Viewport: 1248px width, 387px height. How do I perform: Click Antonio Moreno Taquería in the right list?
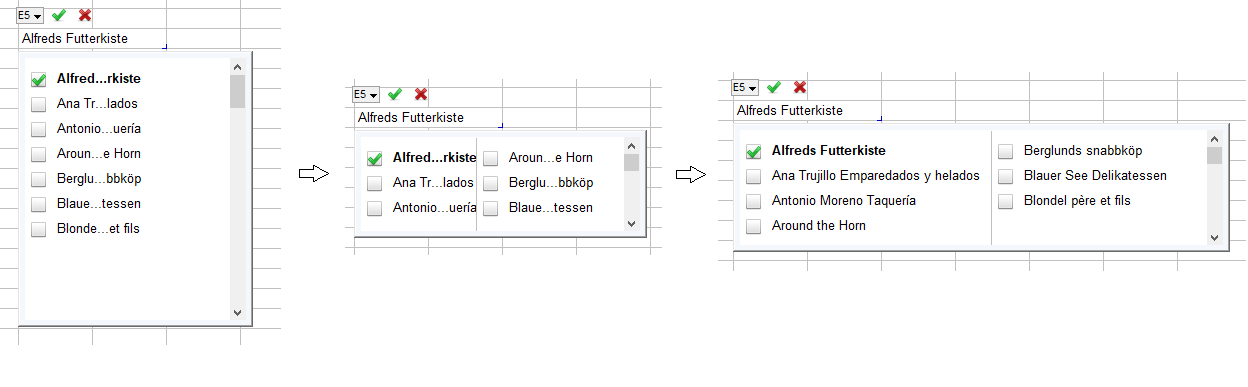[844, 201]
